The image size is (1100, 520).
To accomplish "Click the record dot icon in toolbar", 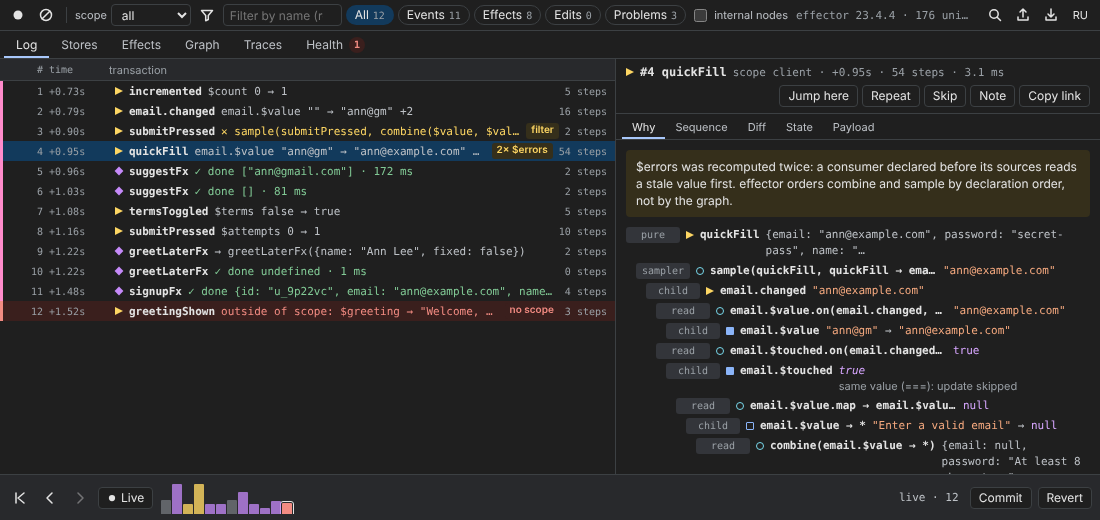I will (18, 15).
